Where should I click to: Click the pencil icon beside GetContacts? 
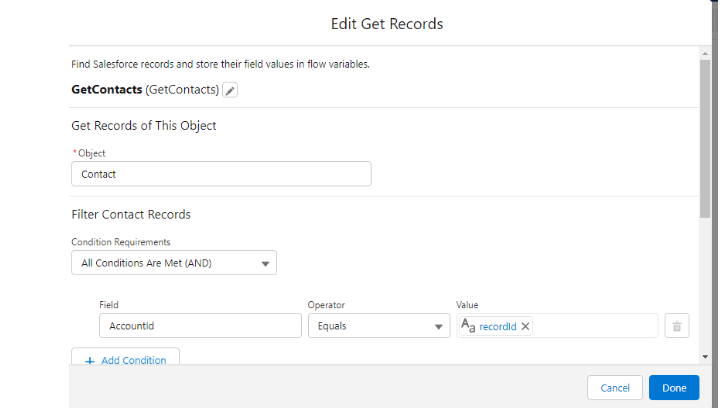[x=230, y=90]
